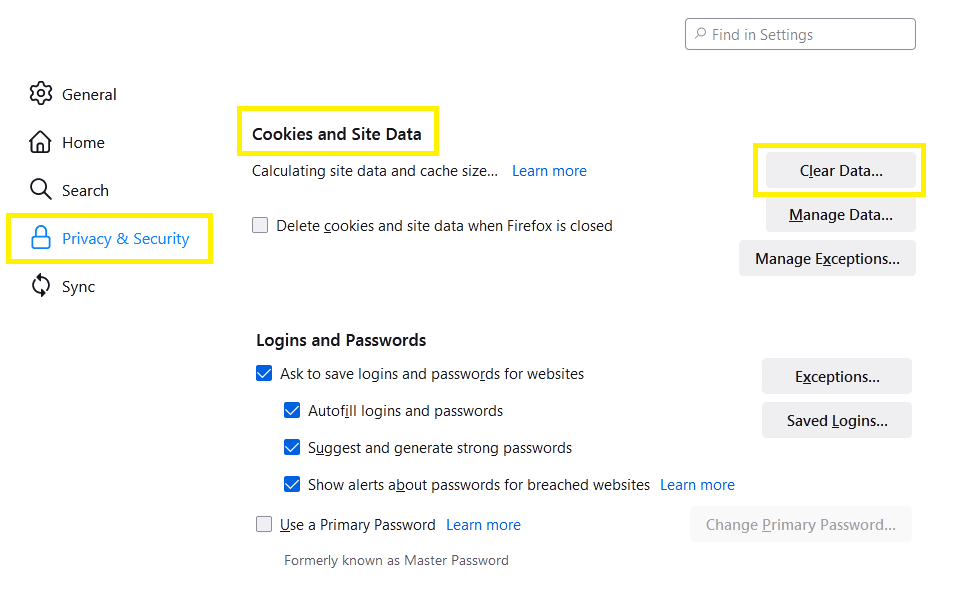961x613 pixels.
Task: Click the Privacy & Security lock icon
Action: [x=40, y=238]
